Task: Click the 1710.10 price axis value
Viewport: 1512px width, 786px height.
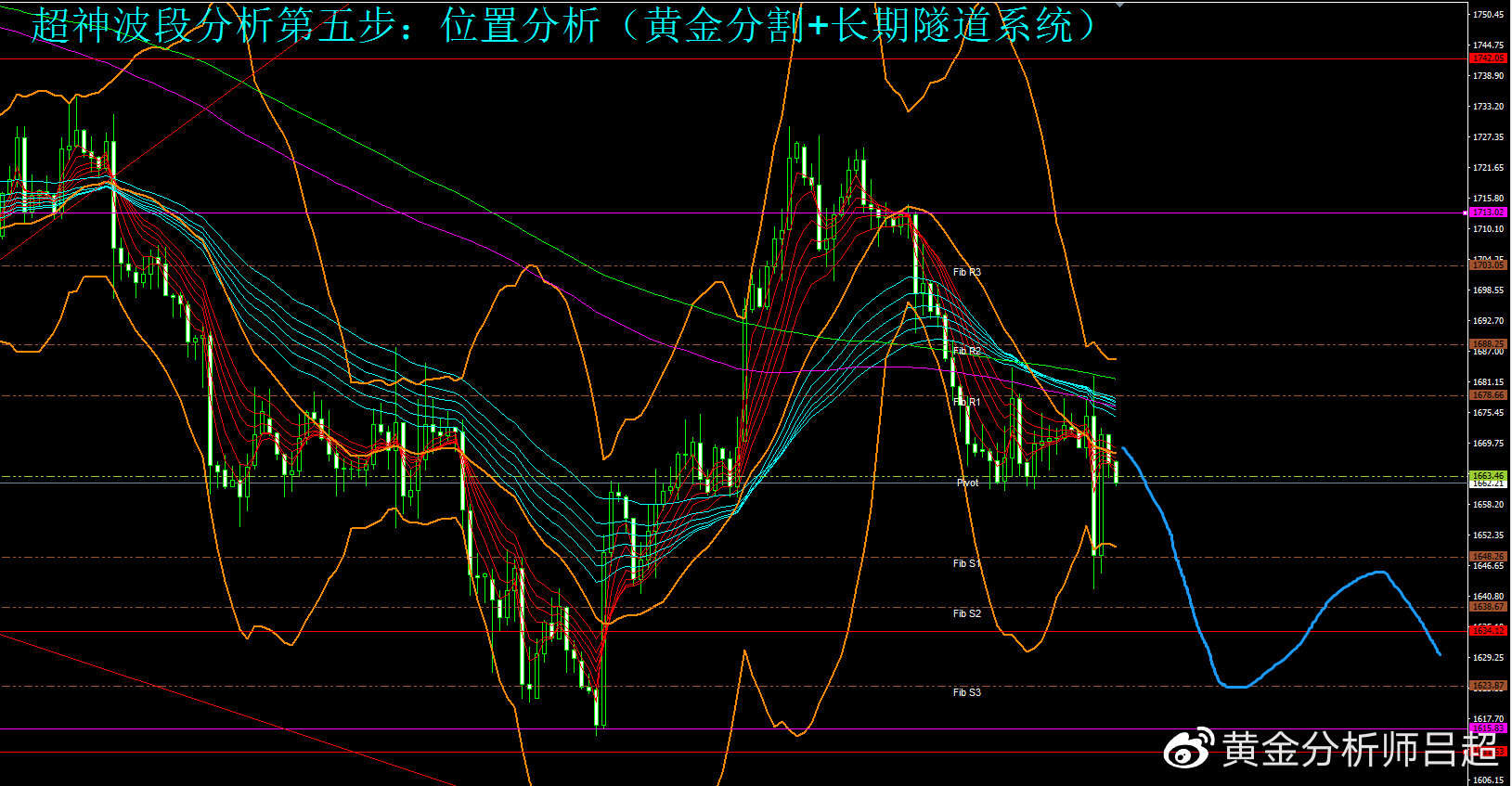Action: 1488,229
